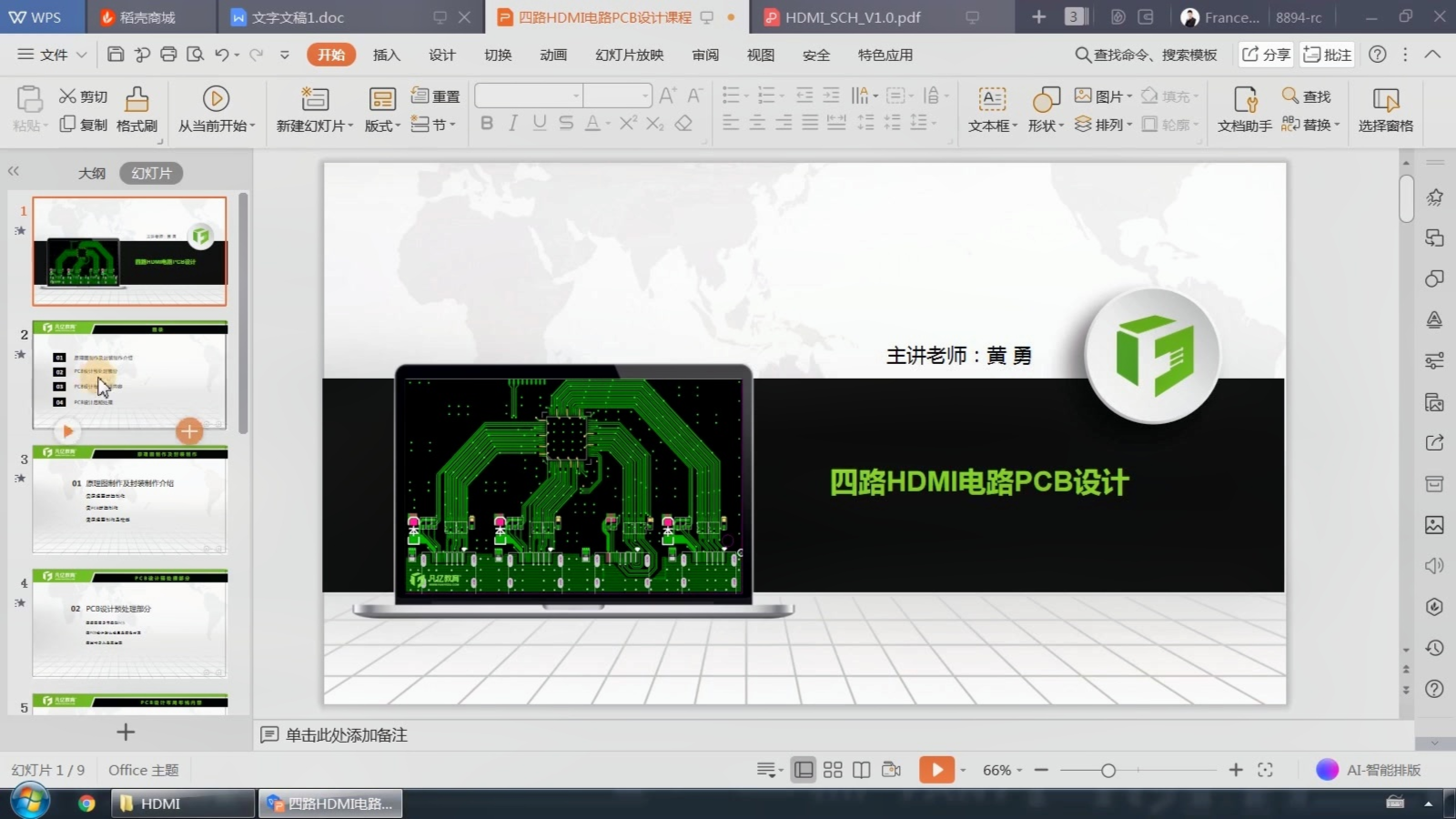This screenshot has width=1456, height=819.
Task: Open the font size dropdown
Action: click(x=645, y=96)
